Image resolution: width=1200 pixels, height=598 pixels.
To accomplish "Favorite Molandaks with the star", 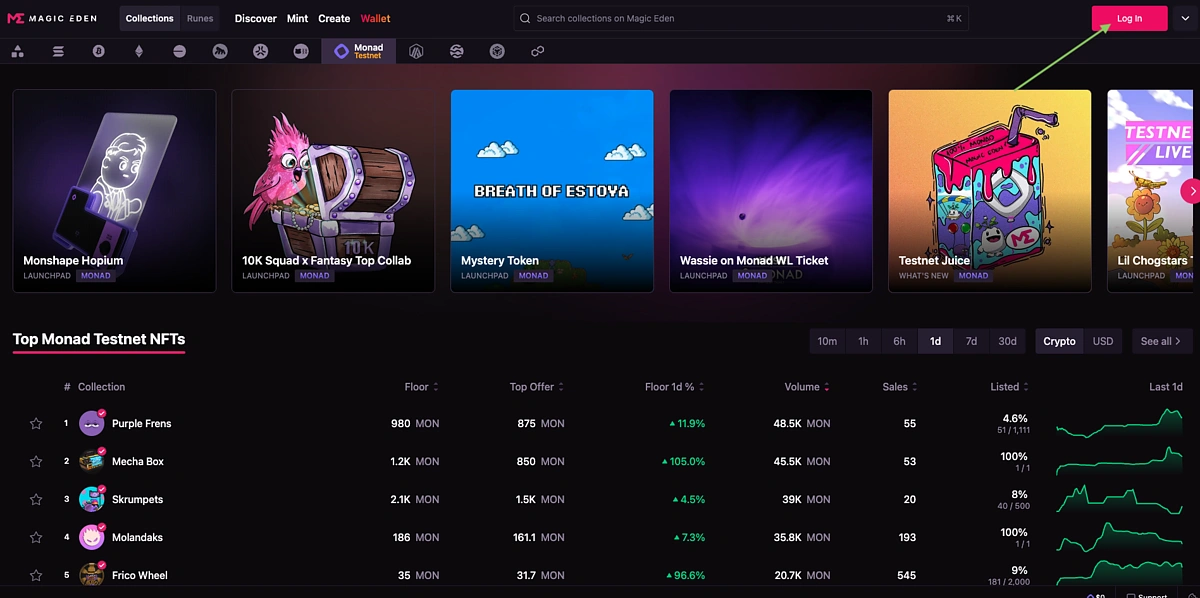I will (36, 537).
